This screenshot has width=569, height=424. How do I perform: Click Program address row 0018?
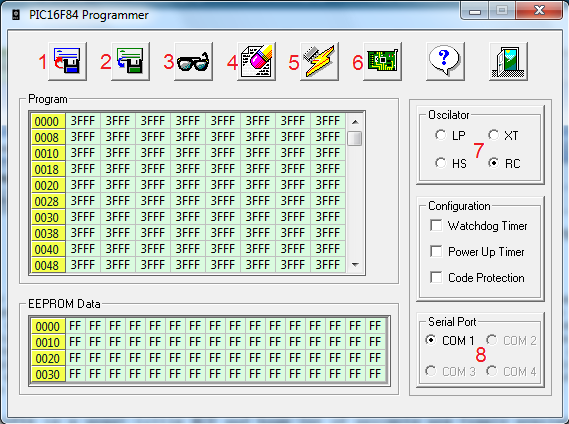pos(48,169)
